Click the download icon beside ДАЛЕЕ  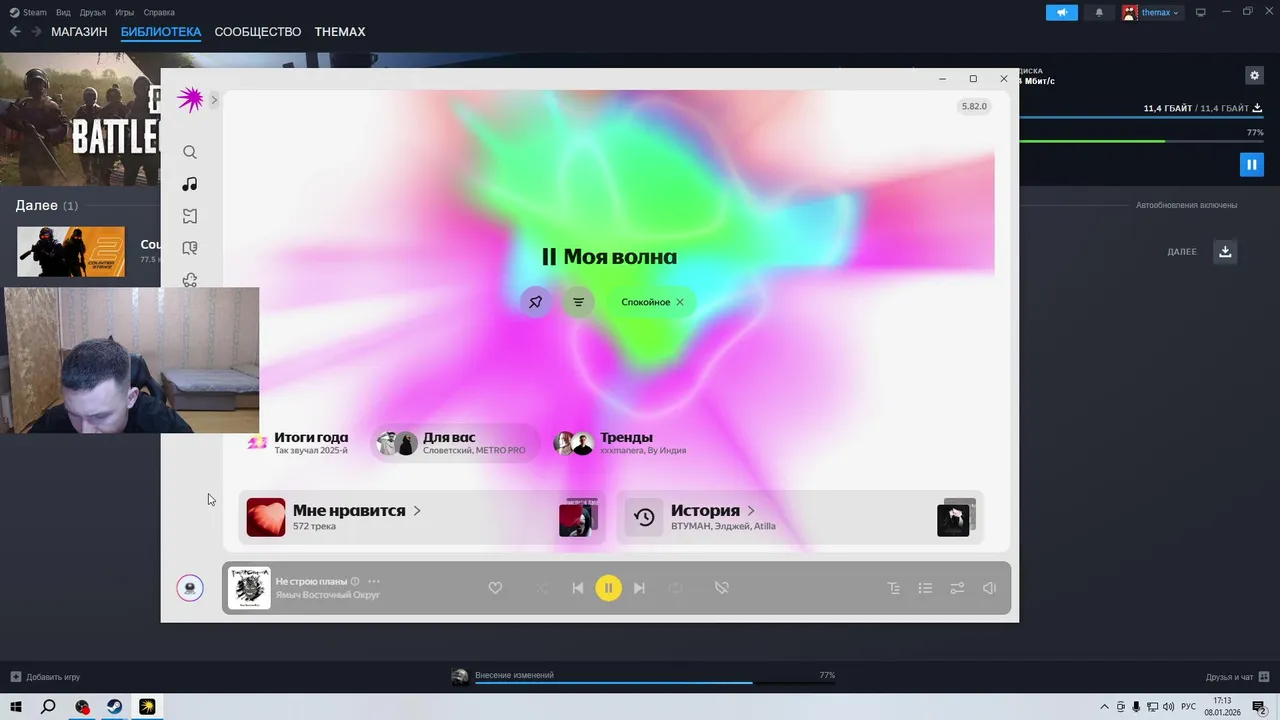click(x=1225, y=251)
